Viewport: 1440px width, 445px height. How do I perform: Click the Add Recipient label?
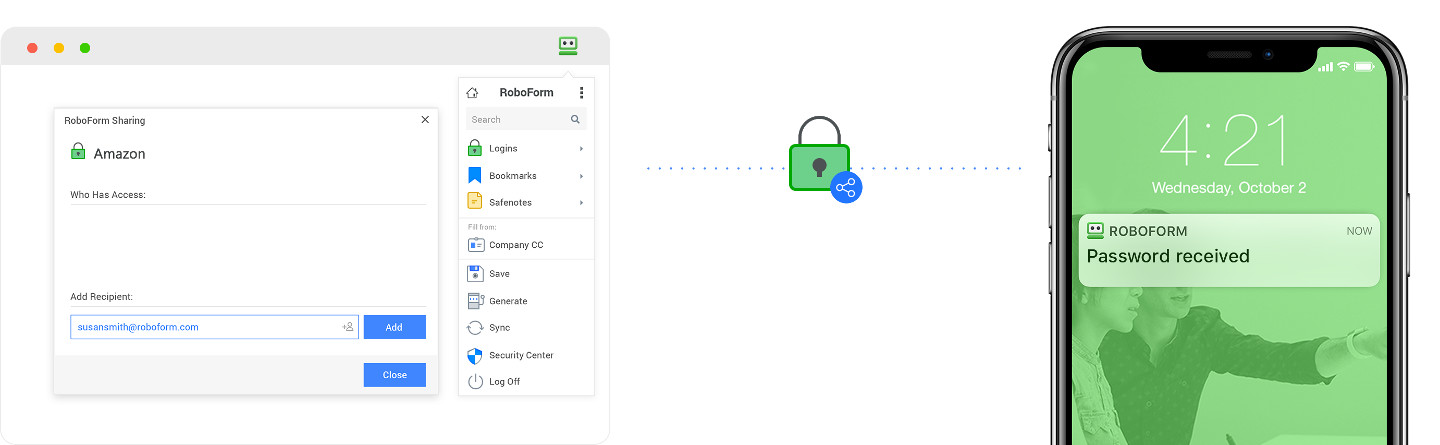click(x=101, y=297)
